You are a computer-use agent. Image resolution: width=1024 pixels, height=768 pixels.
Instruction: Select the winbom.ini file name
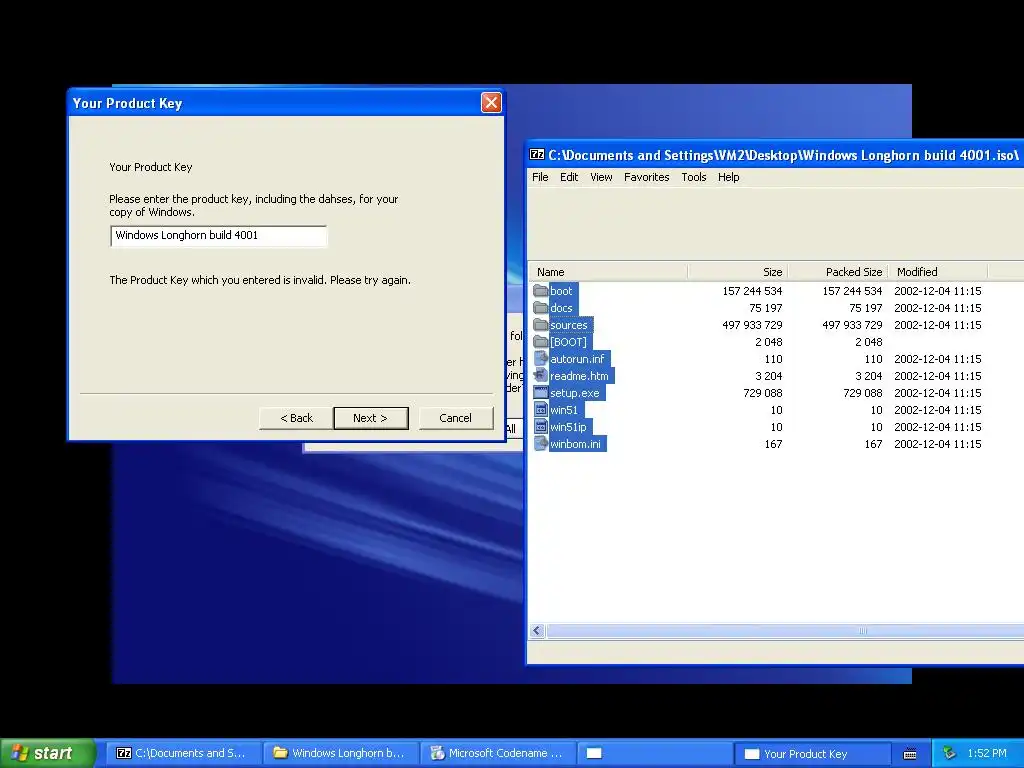[x=575, y=443]
